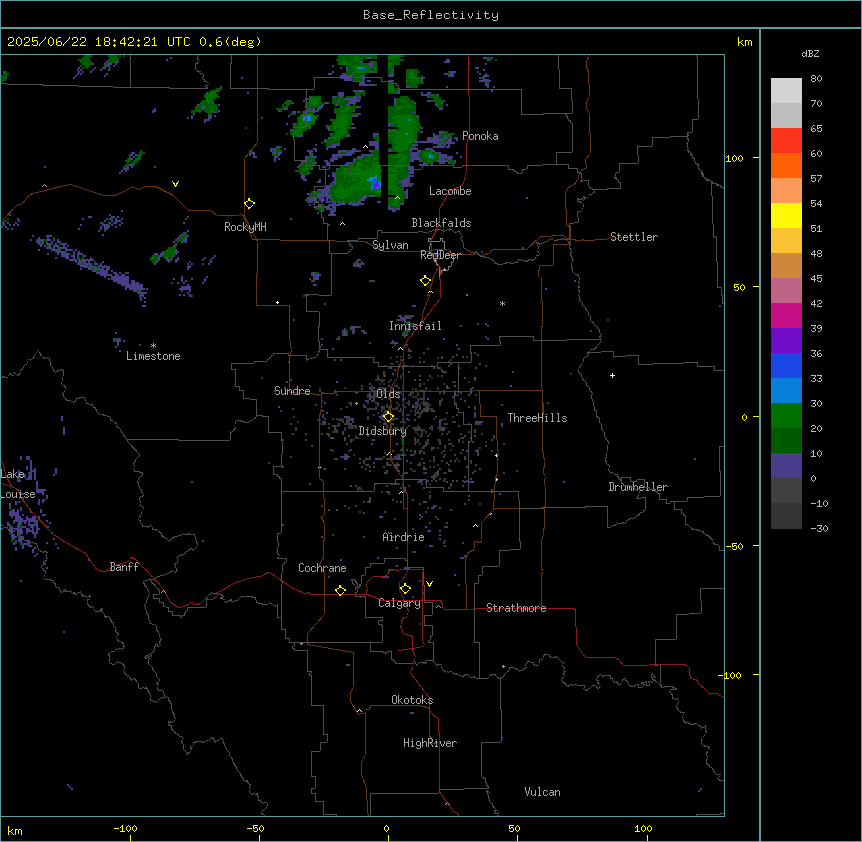Screen dimensions: 862x842
Task: Click the Blackfalds town label
Action: [441, 223]
